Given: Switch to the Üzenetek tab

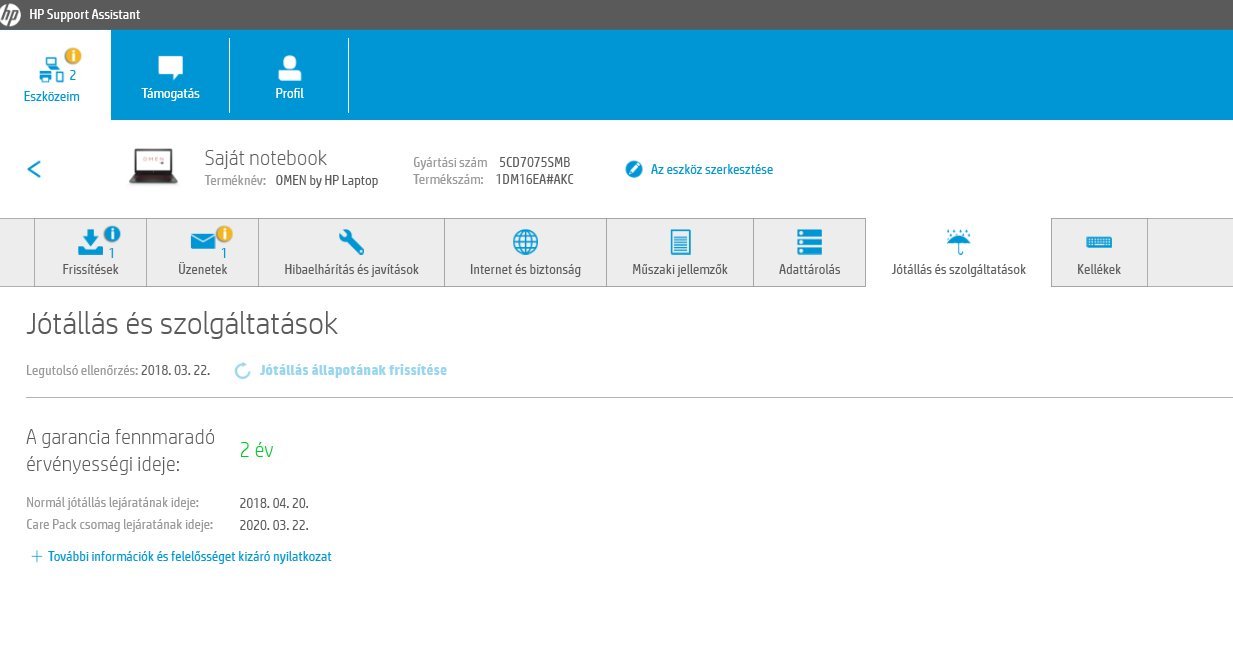Looking at the screenshot, I should coord(202,253).
